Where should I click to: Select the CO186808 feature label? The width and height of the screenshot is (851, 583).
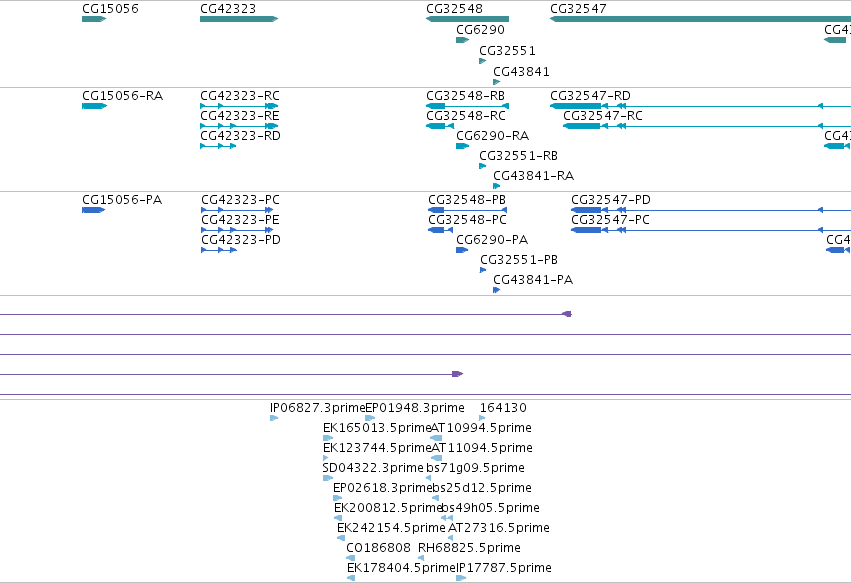point(378,548)
